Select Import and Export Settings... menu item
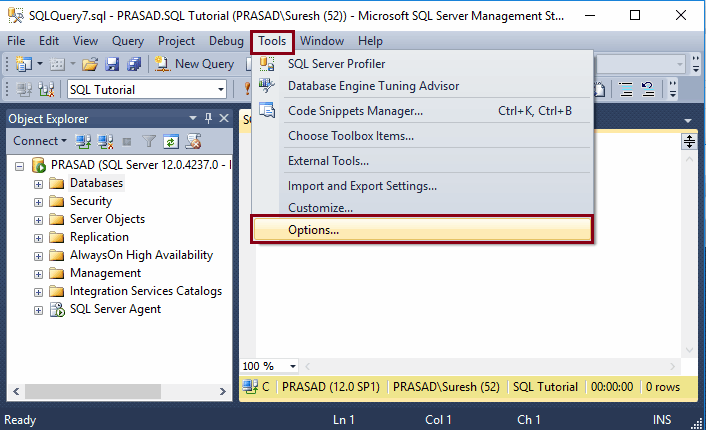The width and height of the screenshot is (706, 430). [x=422, y=186]
